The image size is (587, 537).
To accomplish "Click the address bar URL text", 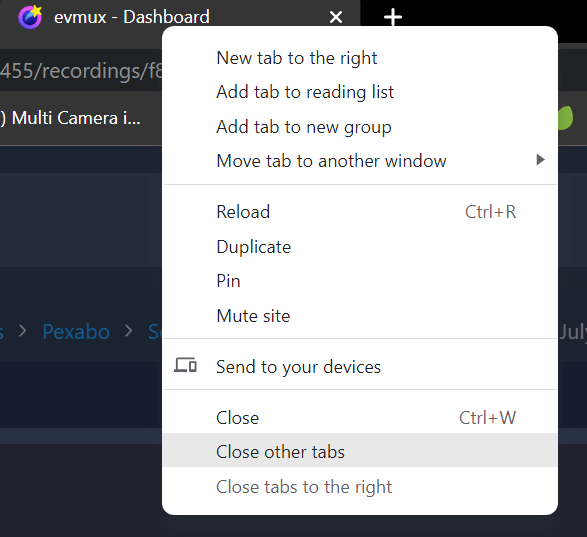I will pos(81,71).
